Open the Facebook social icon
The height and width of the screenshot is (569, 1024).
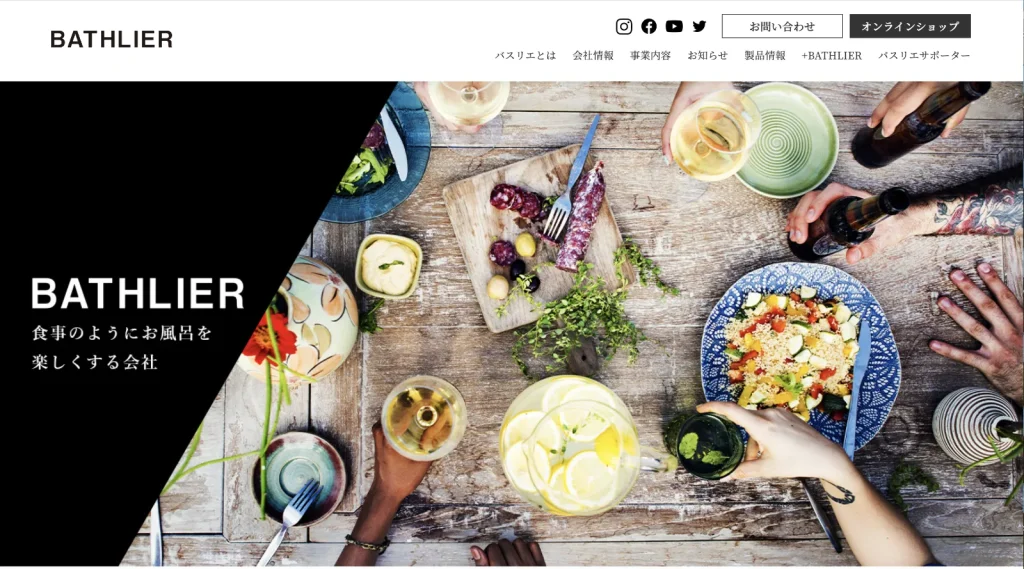point(648,26)
